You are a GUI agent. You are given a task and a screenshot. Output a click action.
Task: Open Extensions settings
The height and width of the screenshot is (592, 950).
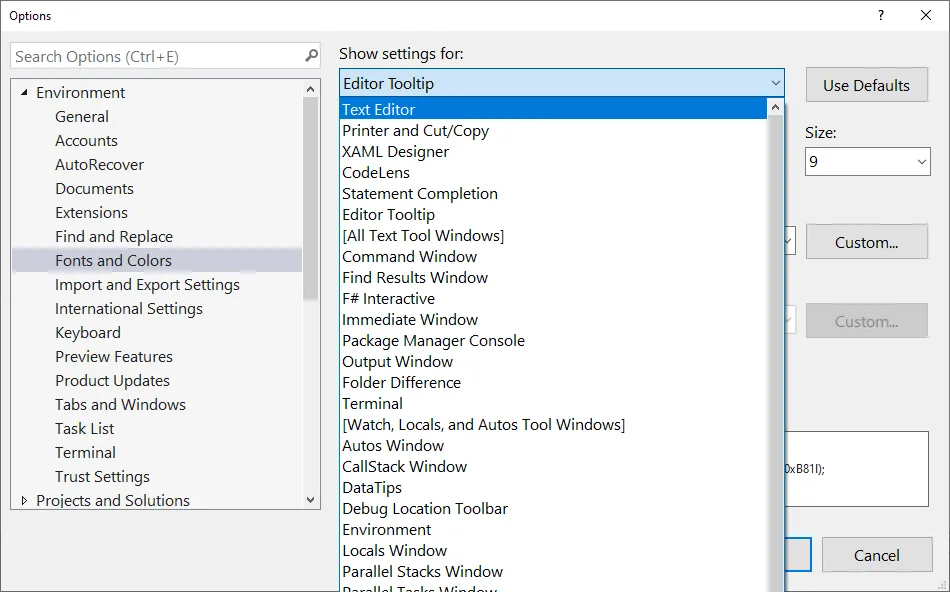click(91, 213)
